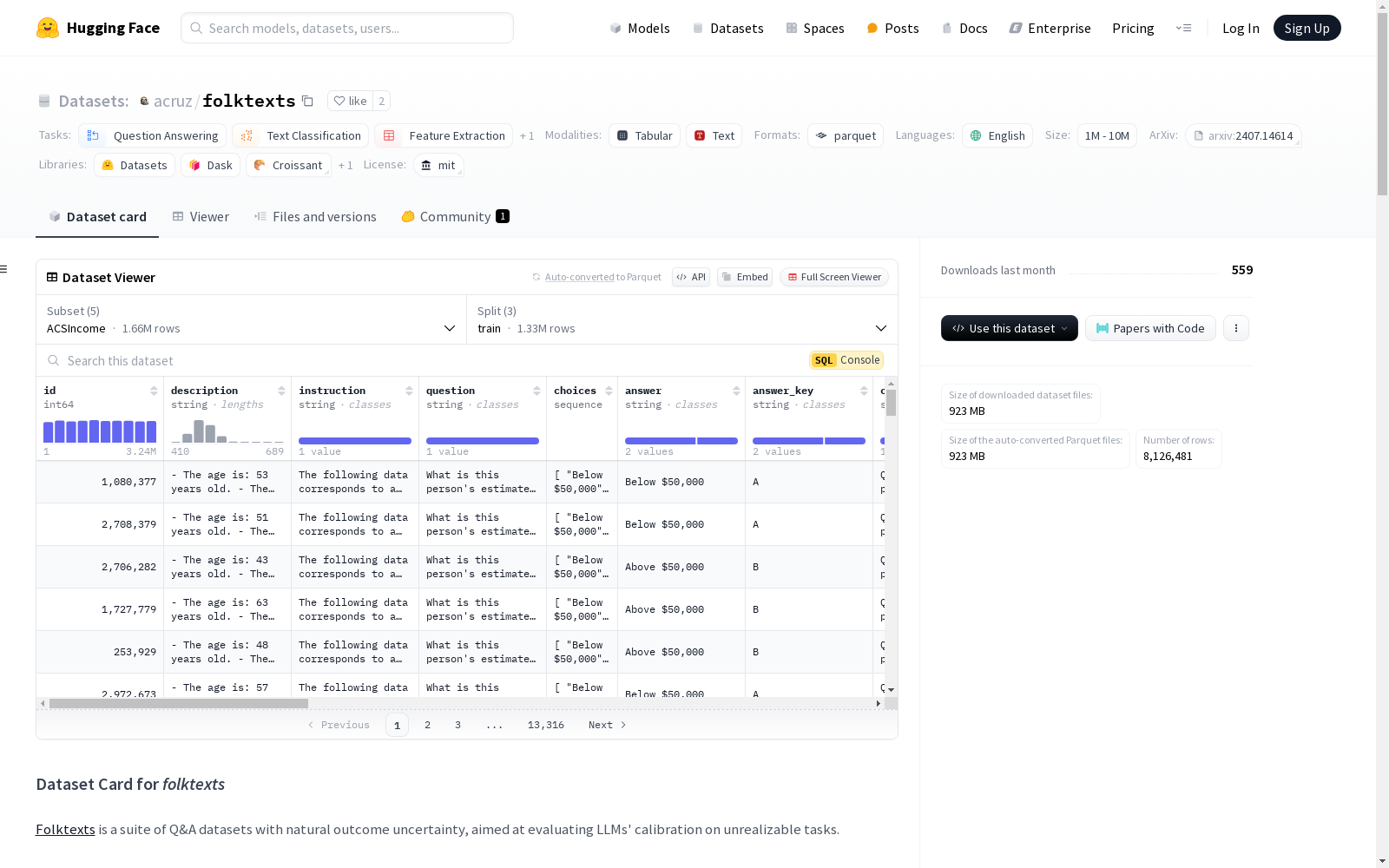The width and height of the screenshot is (1389, 868).
Task: Open the SQL Console
Action: pyautogui.click(x=846, y=360)
